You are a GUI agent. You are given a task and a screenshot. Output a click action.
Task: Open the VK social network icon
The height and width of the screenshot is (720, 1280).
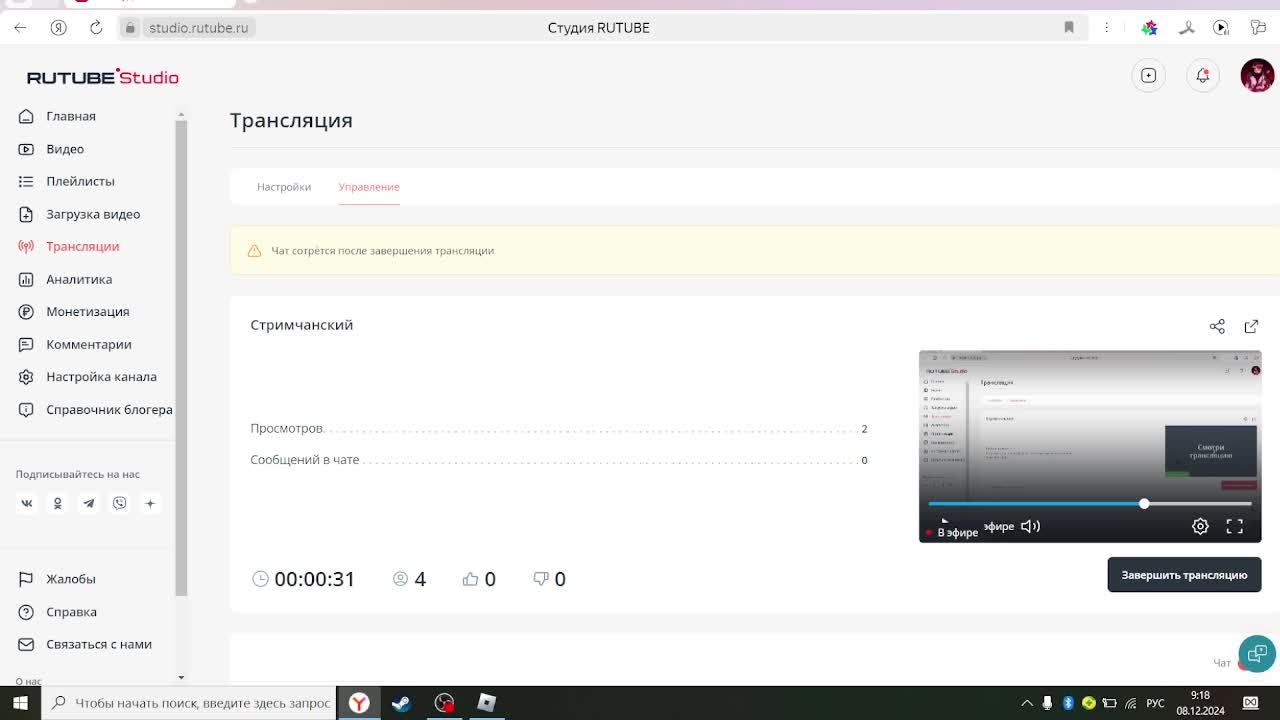tap(27, 503)
